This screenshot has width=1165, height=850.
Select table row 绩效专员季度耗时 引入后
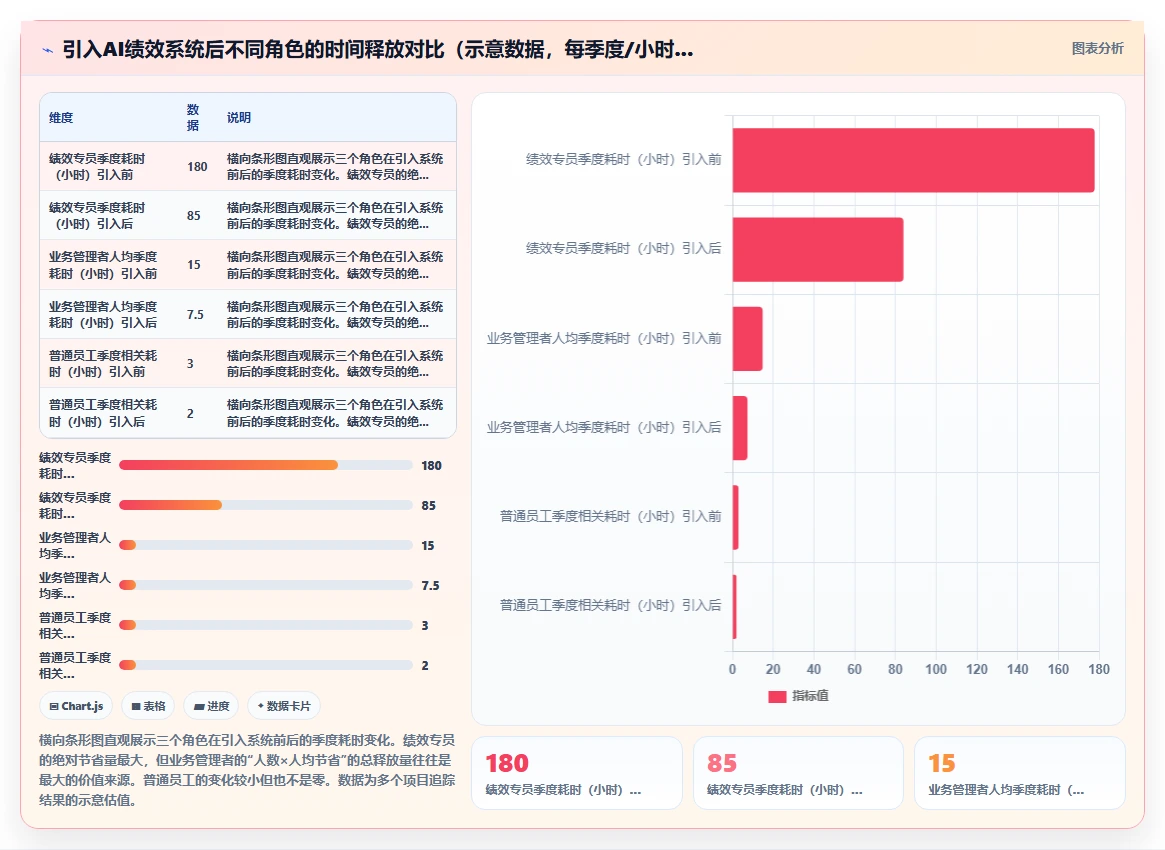(x=247, y=215)
